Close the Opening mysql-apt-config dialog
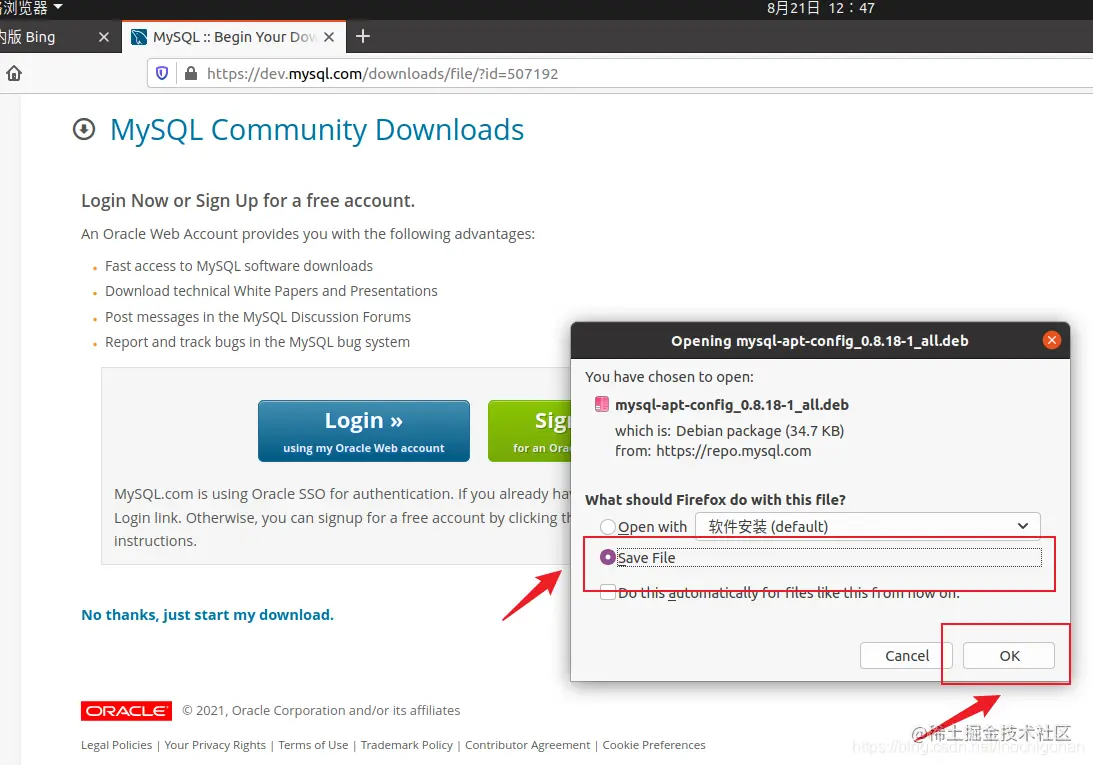Viewport: 1093px width, 765px height. coord(1051,340)
